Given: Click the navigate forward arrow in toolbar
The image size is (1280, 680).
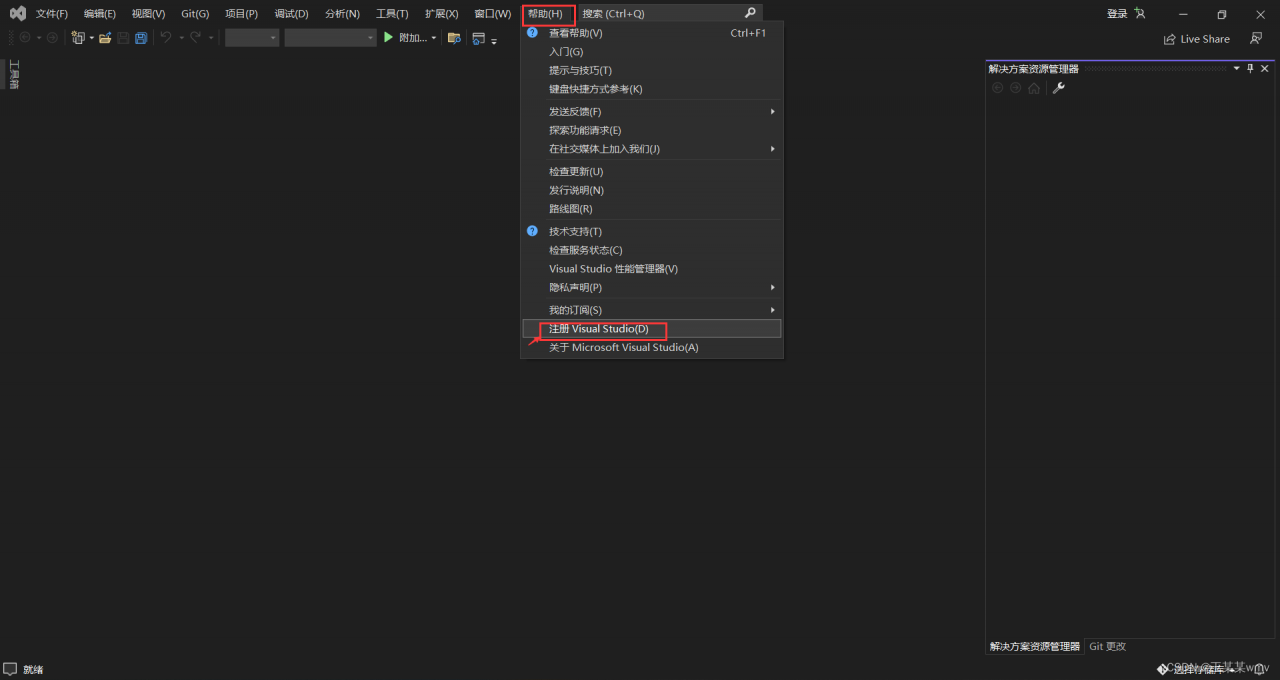Looking at the screenshot, I should (52, 38).
